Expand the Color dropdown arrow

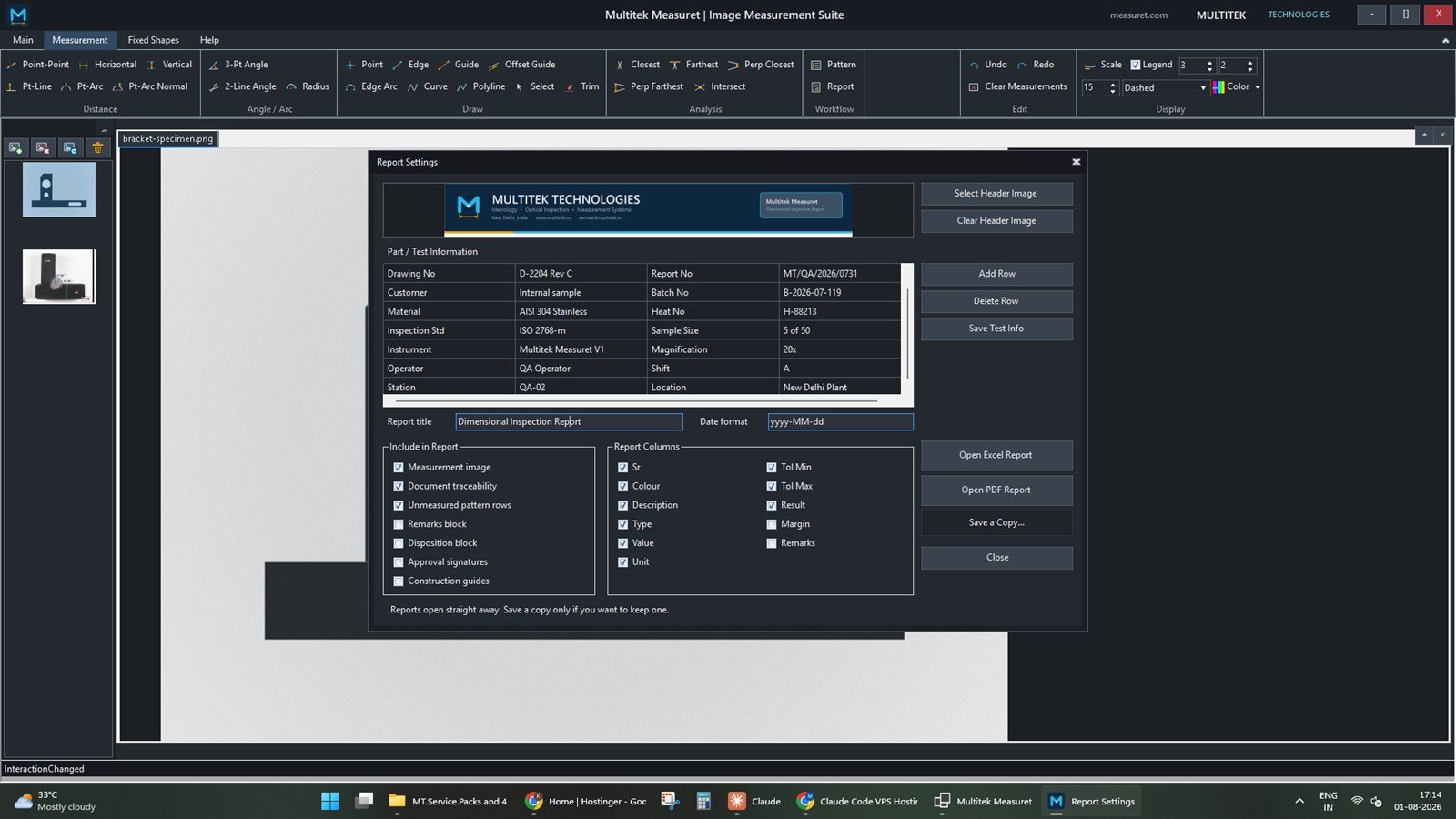(x=1258, y=87)
